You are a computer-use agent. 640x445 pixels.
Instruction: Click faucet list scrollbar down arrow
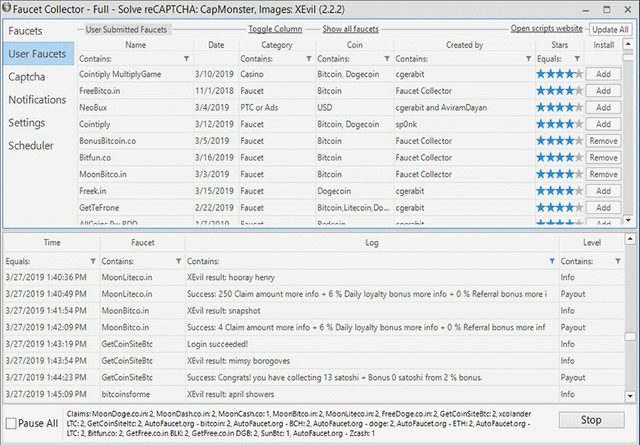point(629,220)
